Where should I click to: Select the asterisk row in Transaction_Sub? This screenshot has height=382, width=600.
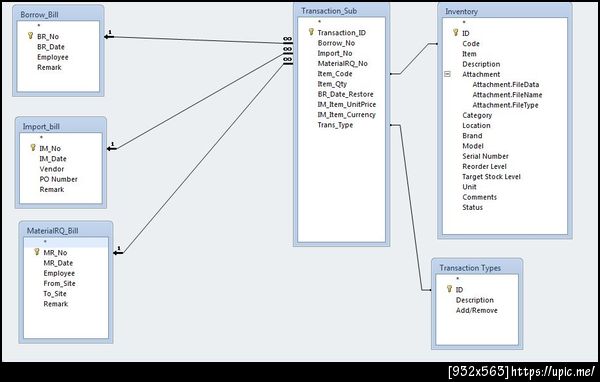[341, 22]
